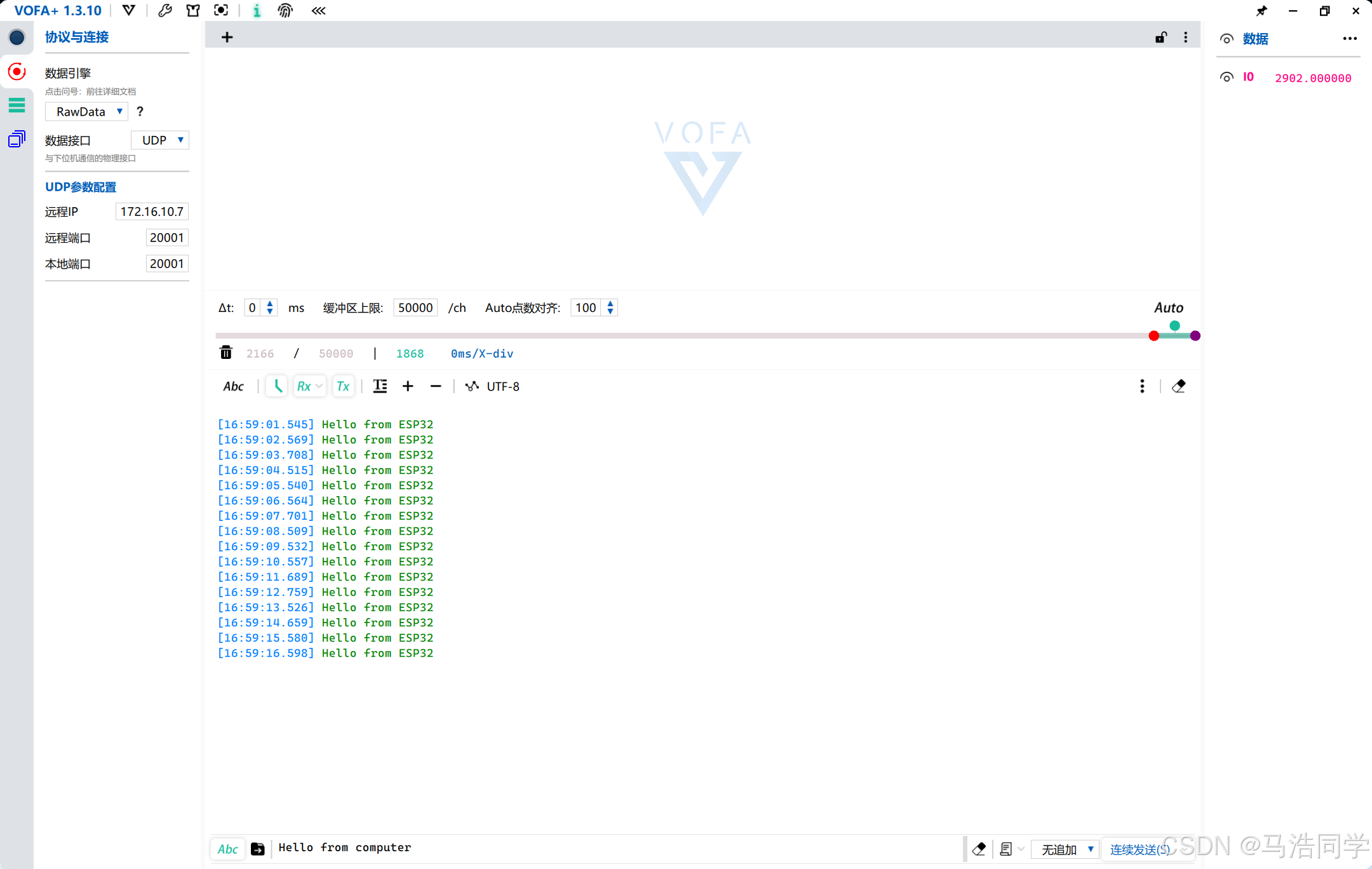Open the widgets stack sidebar icon

[17, 138]
